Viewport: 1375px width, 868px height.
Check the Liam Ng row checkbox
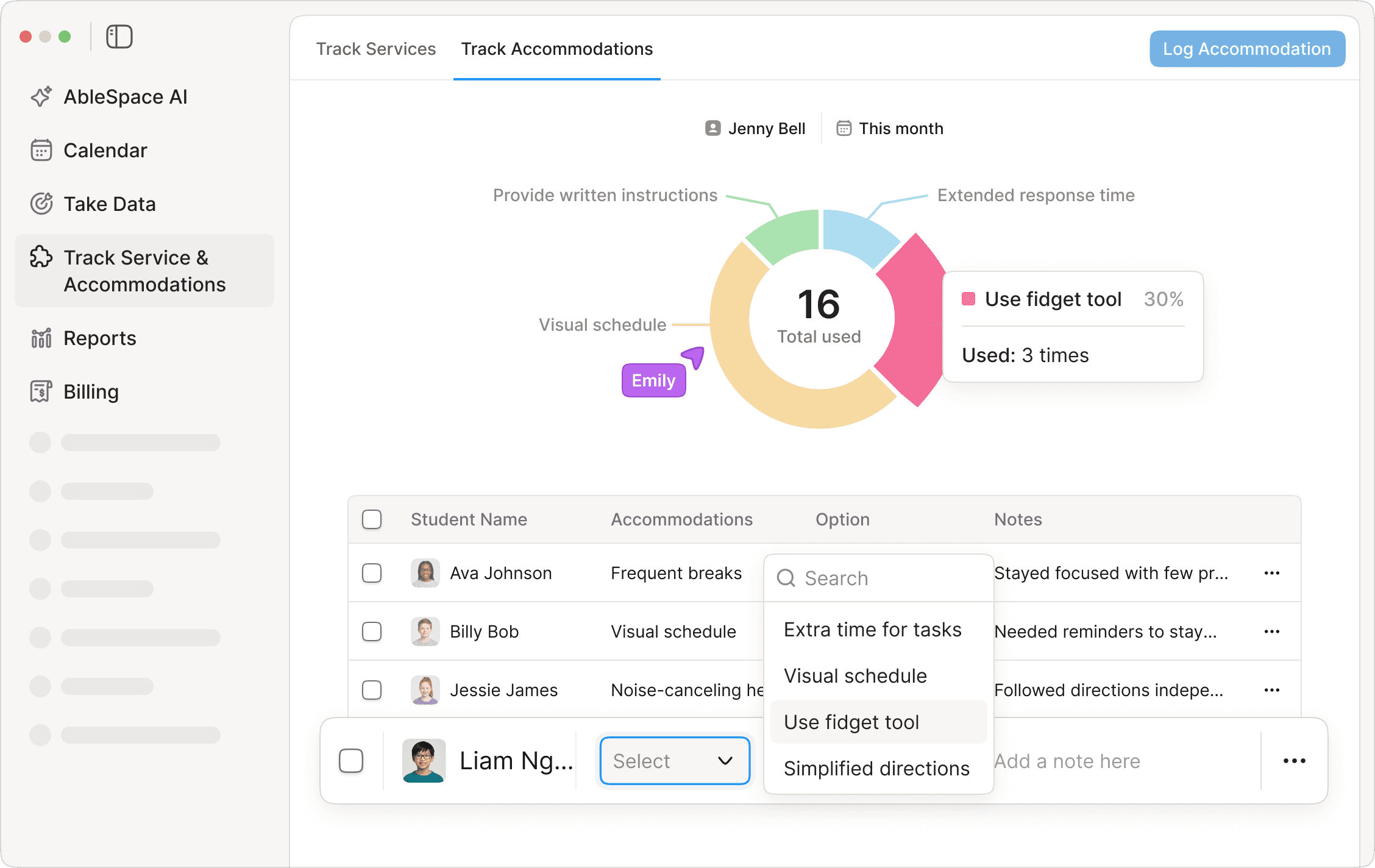click(351, 761)
